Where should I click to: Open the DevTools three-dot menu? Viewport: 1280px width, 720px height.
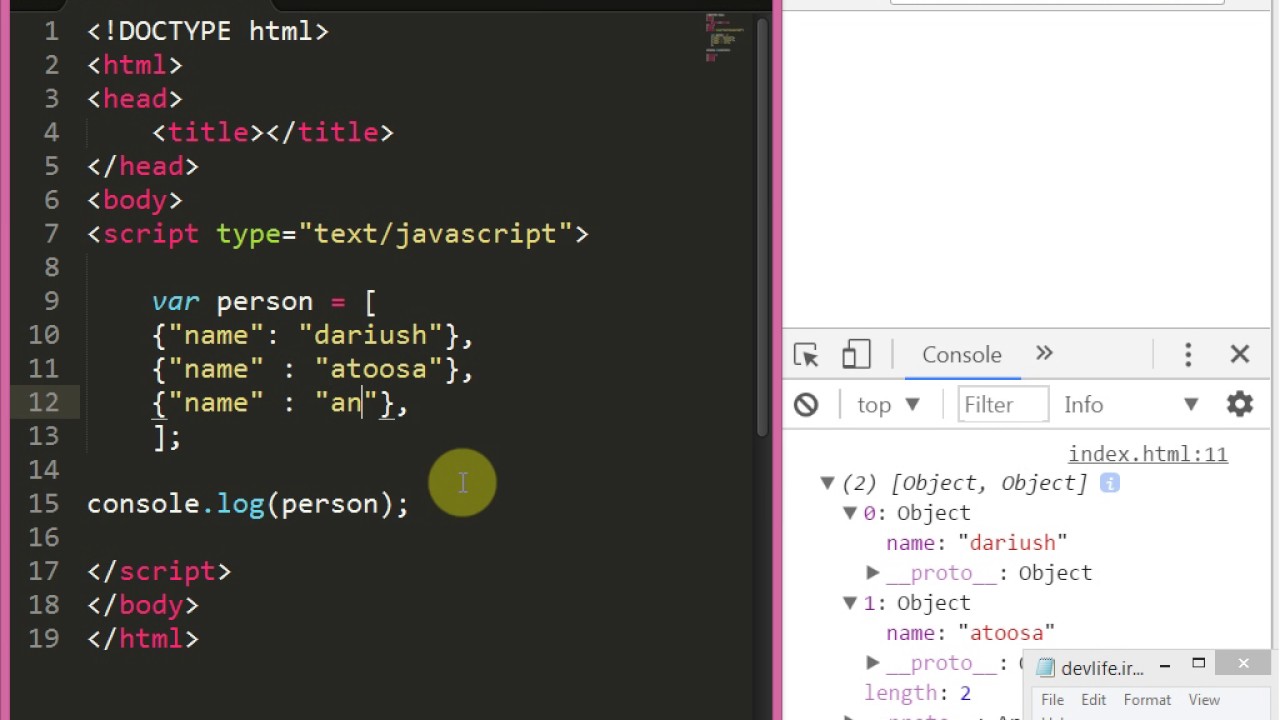click(1188, 355)
